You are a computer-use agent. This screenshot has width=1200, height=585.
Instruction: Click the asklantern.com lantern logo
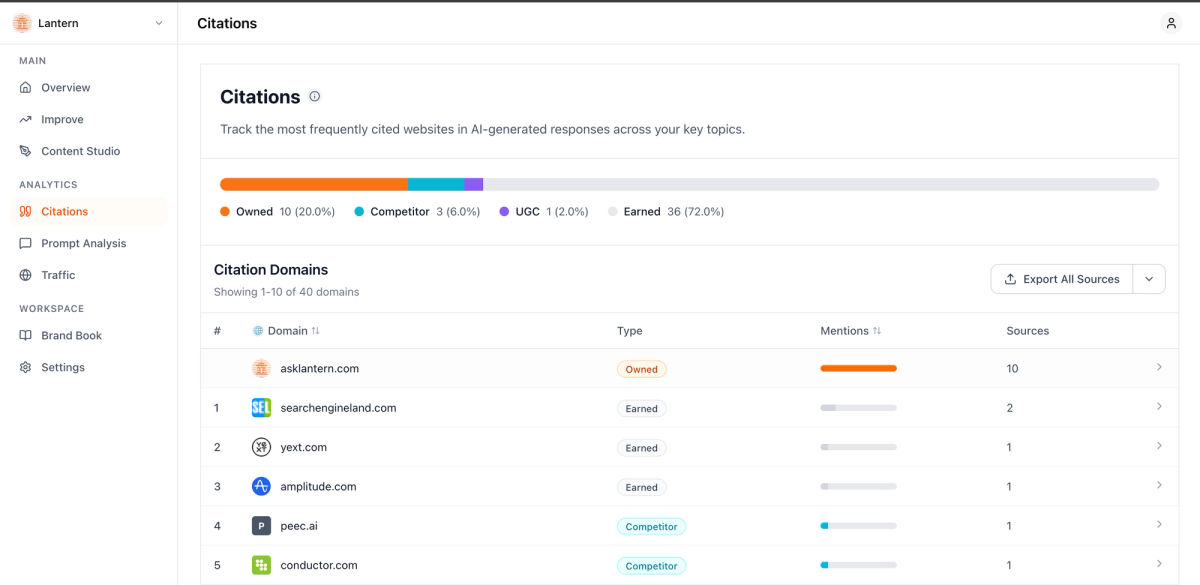pyautogui.click(x=261, y=368)
